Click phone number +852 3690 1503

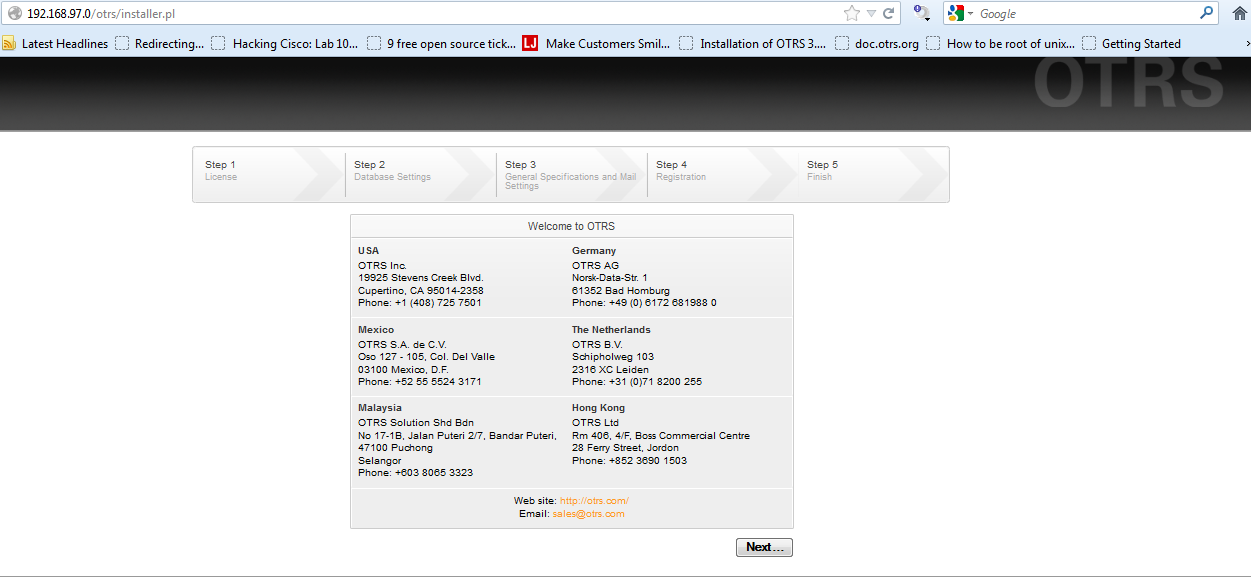(648, 461)
